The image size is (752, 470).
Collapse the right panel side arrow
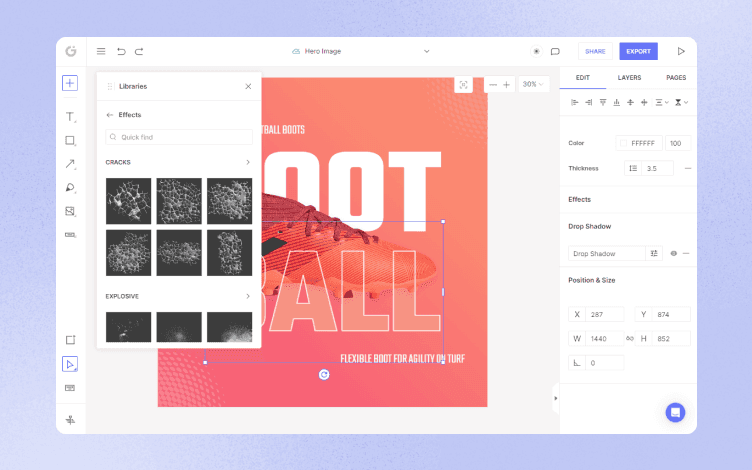click(x=555, y=398)
